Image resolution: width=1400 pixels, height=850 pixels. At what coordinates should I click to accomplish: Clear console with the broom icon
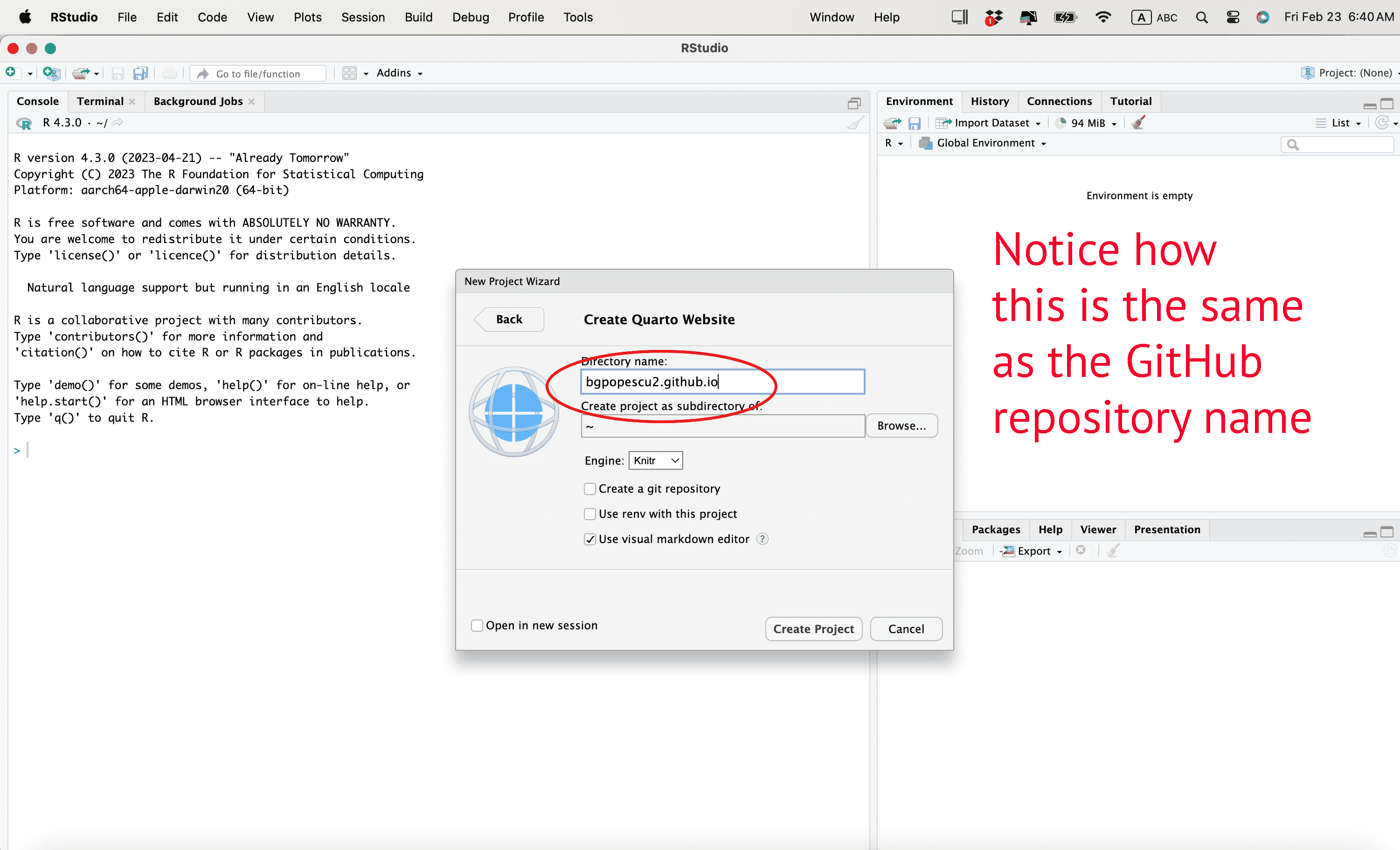pyautogui.click(x=855, y=123)
